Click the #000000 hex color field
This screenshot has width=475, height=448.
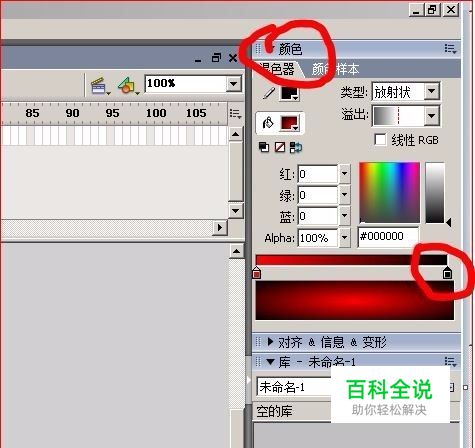388,237
